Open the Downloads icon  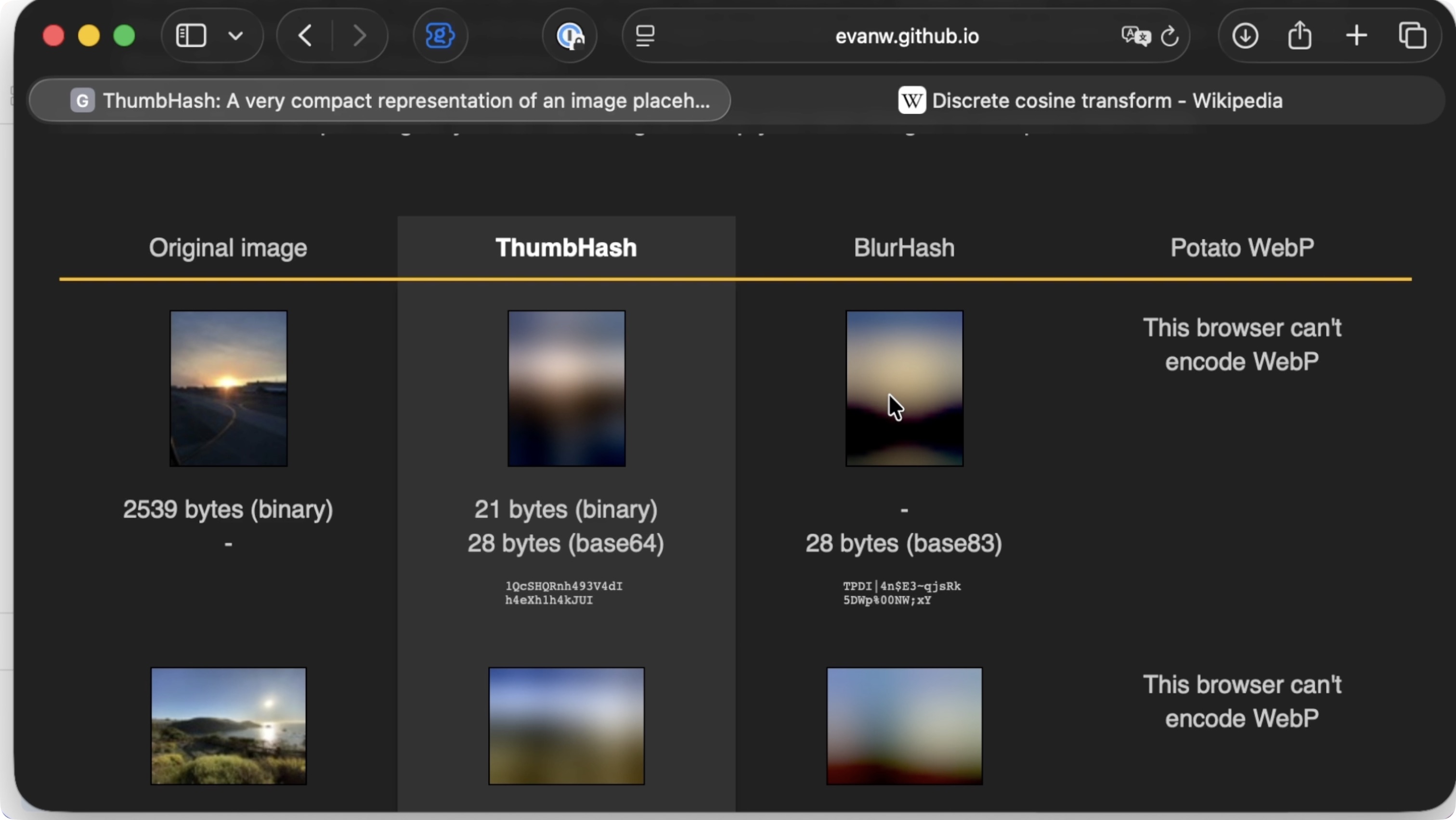point(1245,36)
